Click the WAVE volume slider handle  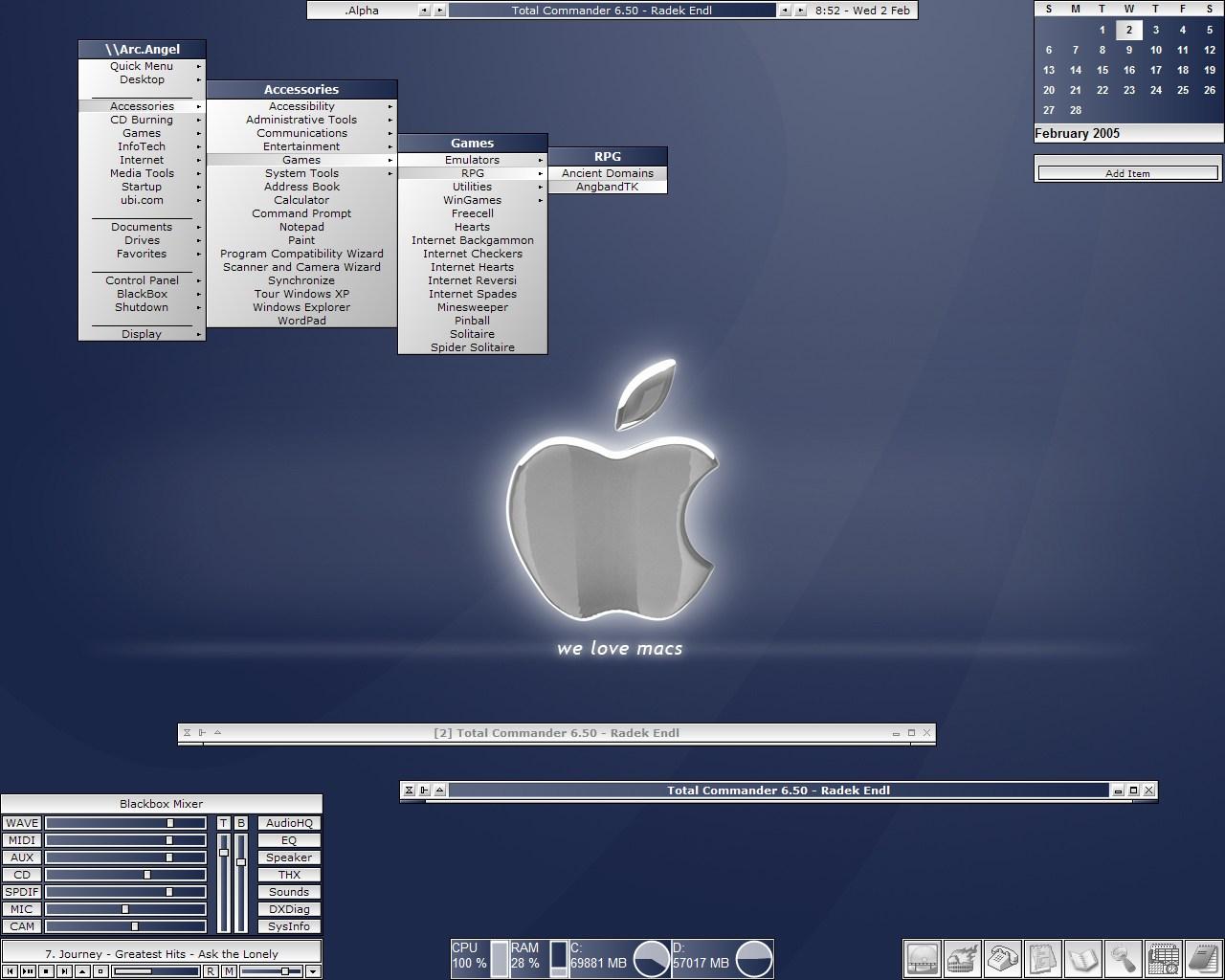pyautogui.click(x=170, y=823)
